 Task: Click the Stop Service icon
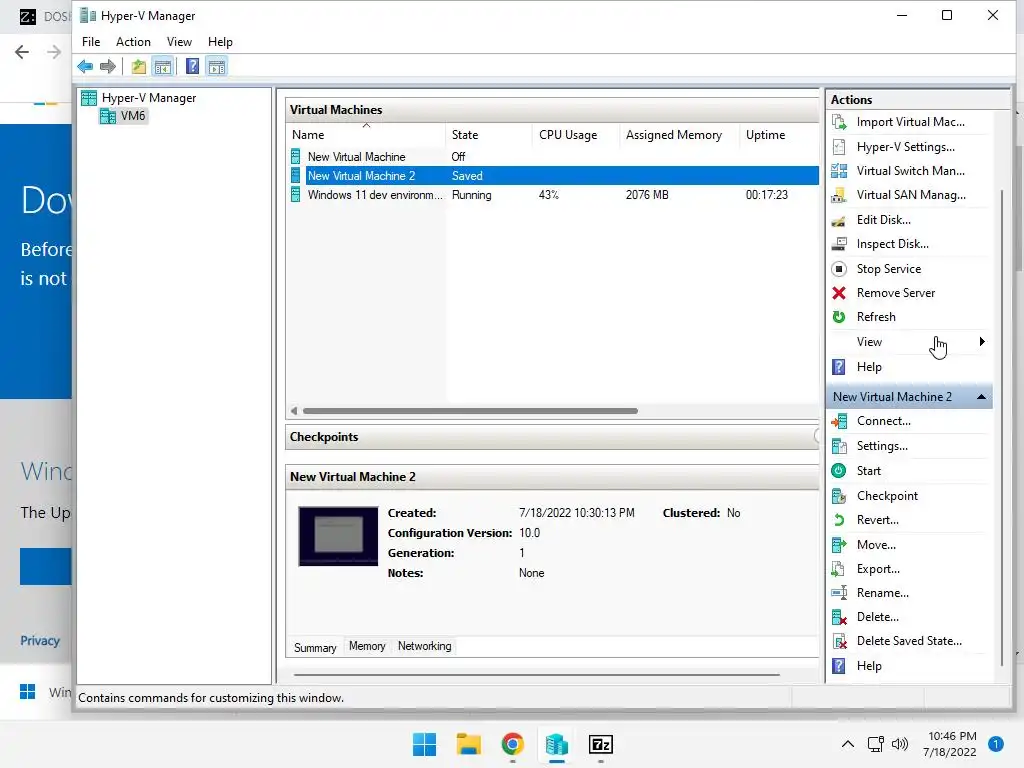point(839,269)
